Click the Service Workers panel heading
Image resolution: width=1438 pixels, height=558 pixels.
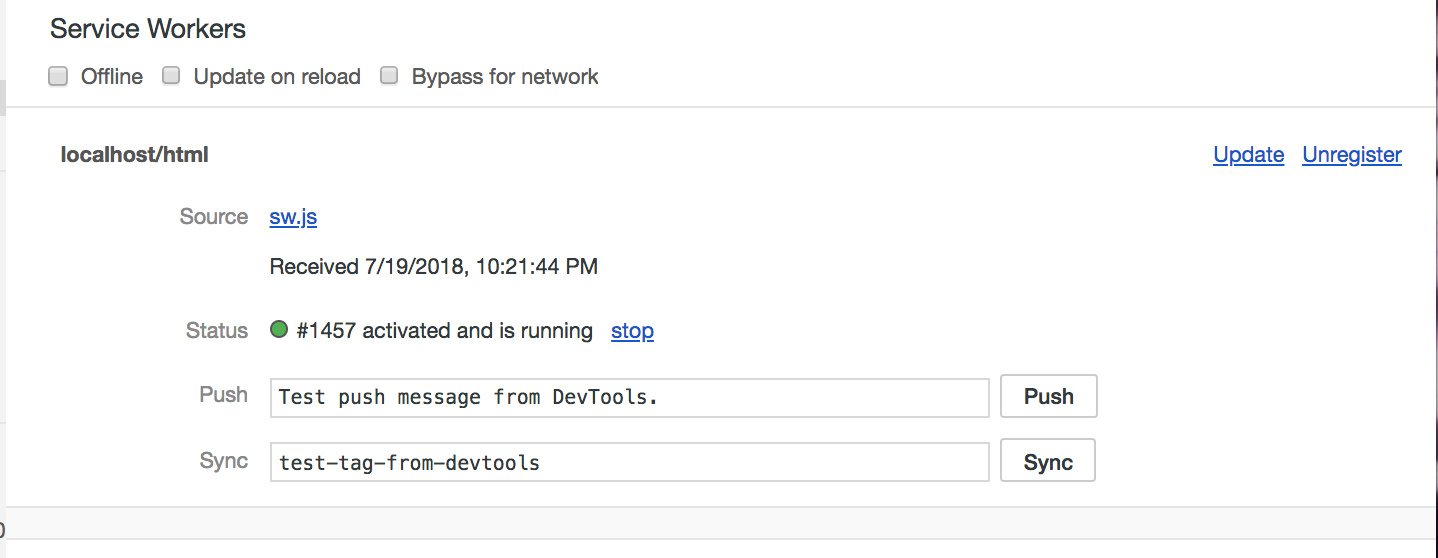click(148, 29)
